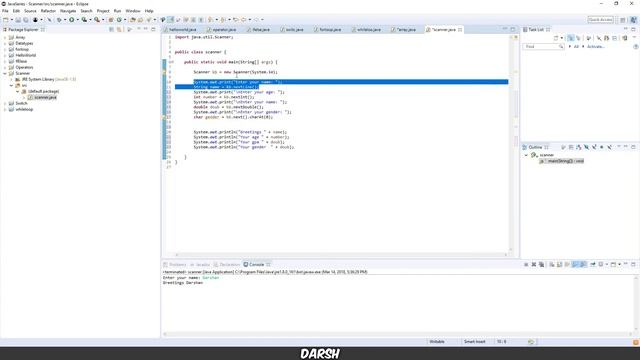Open dropdown arrow next to Run button
Screen dimensions: 640x360
78,20
